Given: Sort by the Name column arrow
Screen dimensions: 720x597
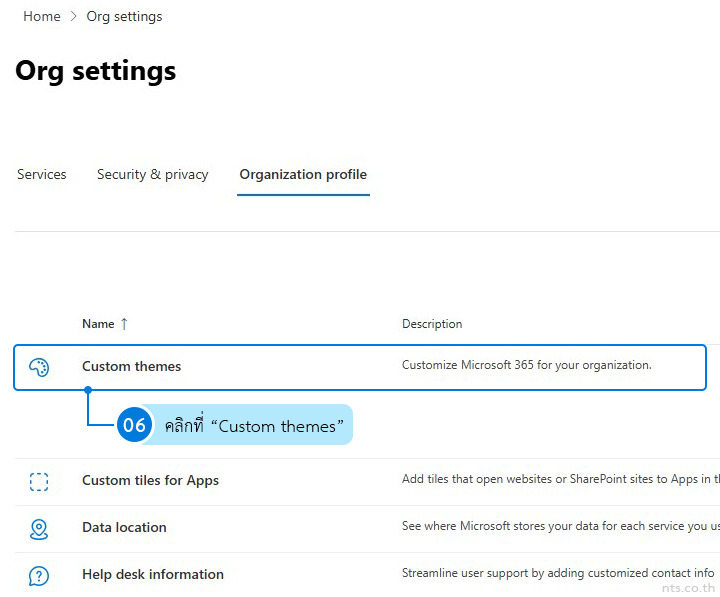Looking at the screenshot, I should click(x=124, y=324).
